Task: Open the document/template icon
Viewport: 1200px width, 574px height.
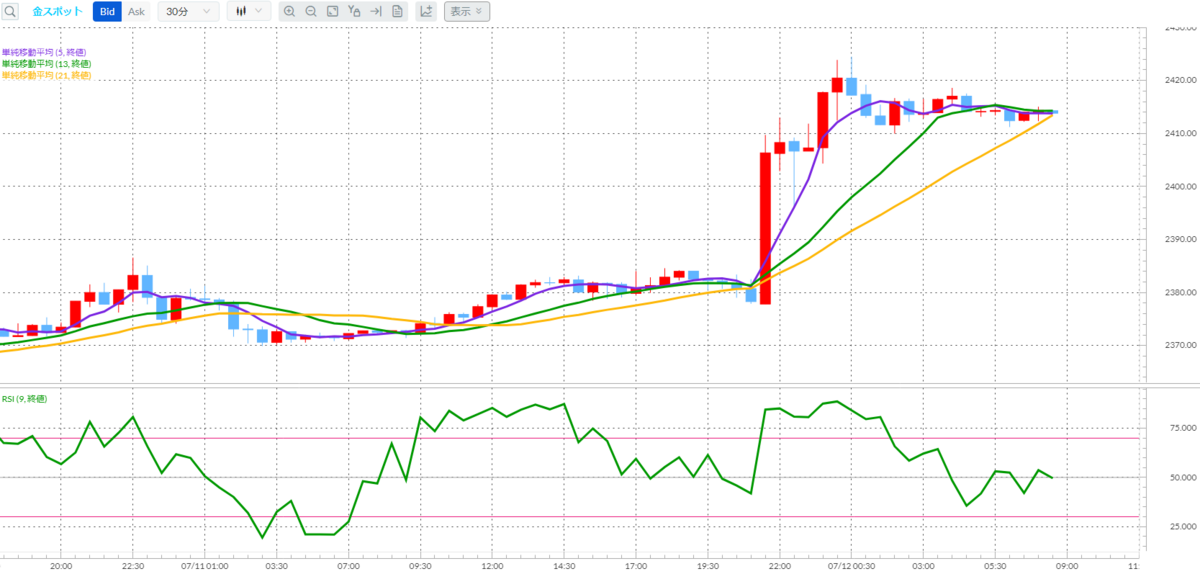Action: pyautogui.click(x=397, y=12)
